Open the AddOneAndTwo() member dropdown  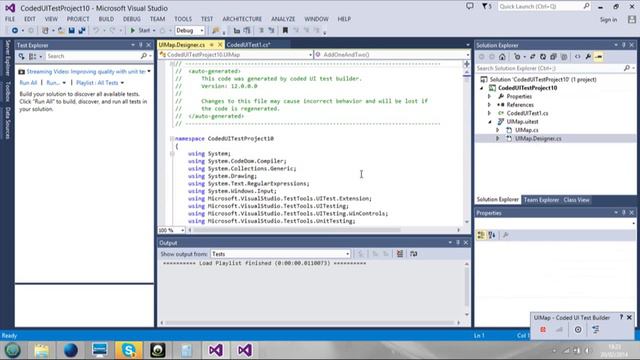392,55
